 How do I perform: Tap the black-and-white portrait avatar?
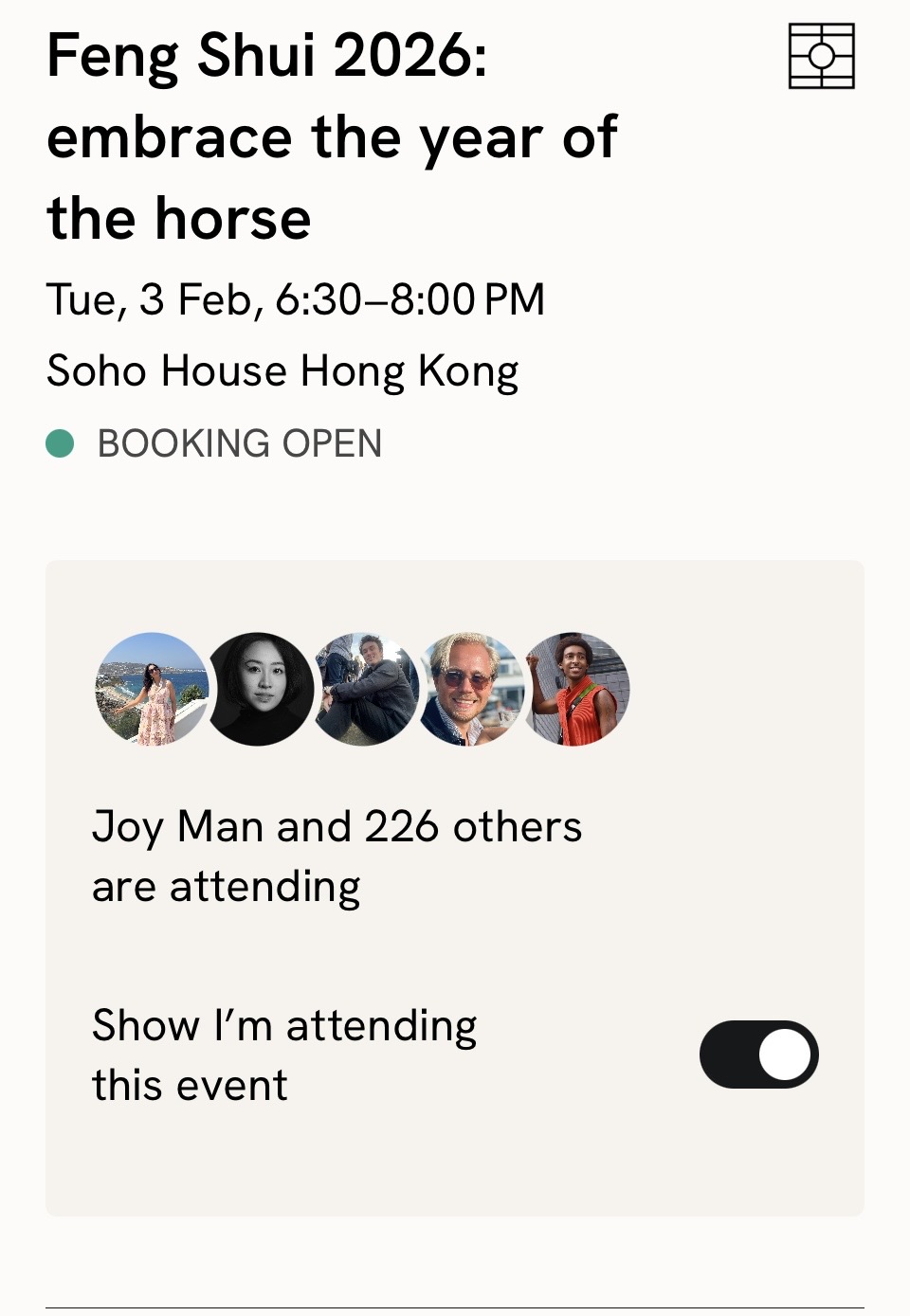point(259,689)
